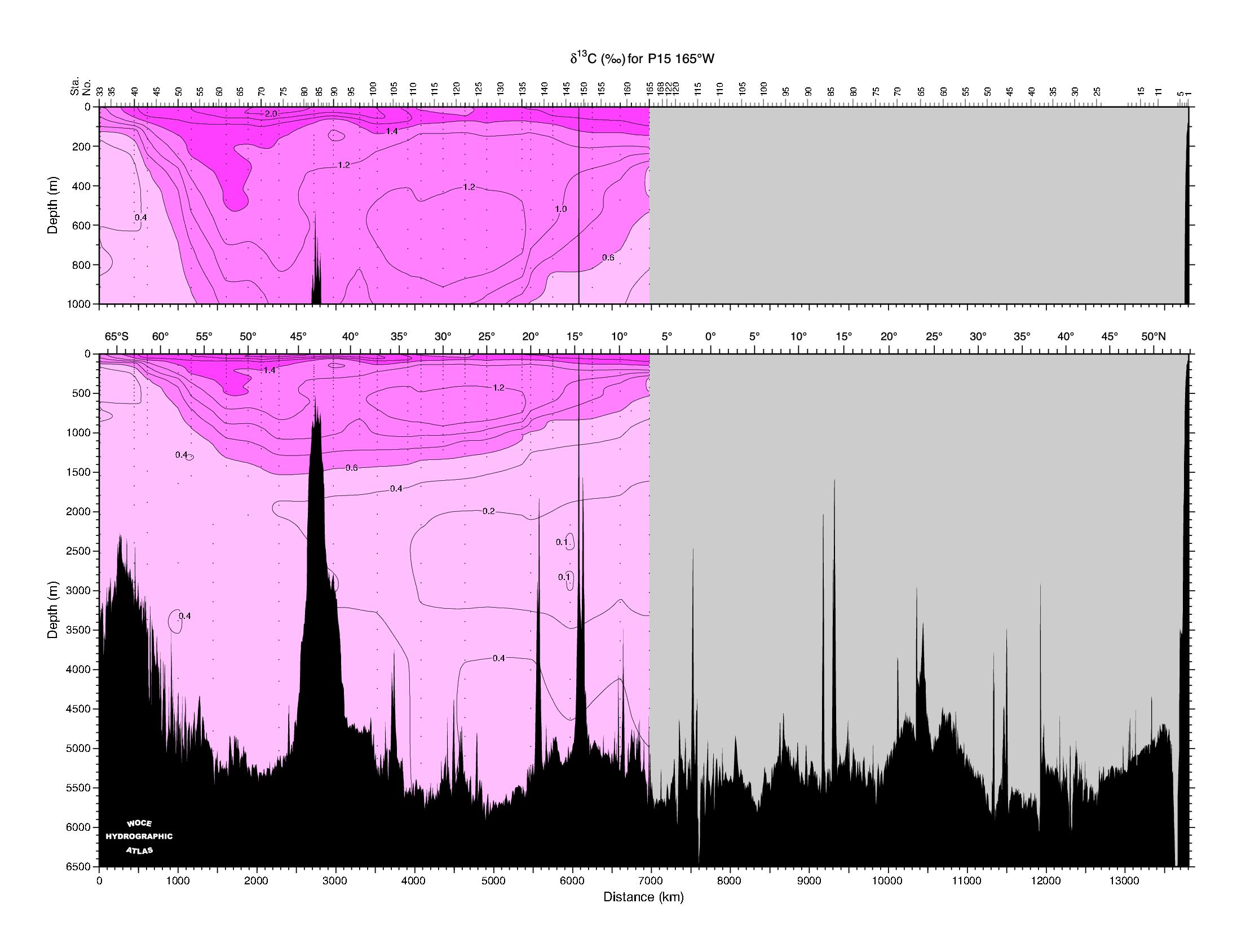
Task: Click the '3000' distance axis tick label
Action: [x=336, y=881]
